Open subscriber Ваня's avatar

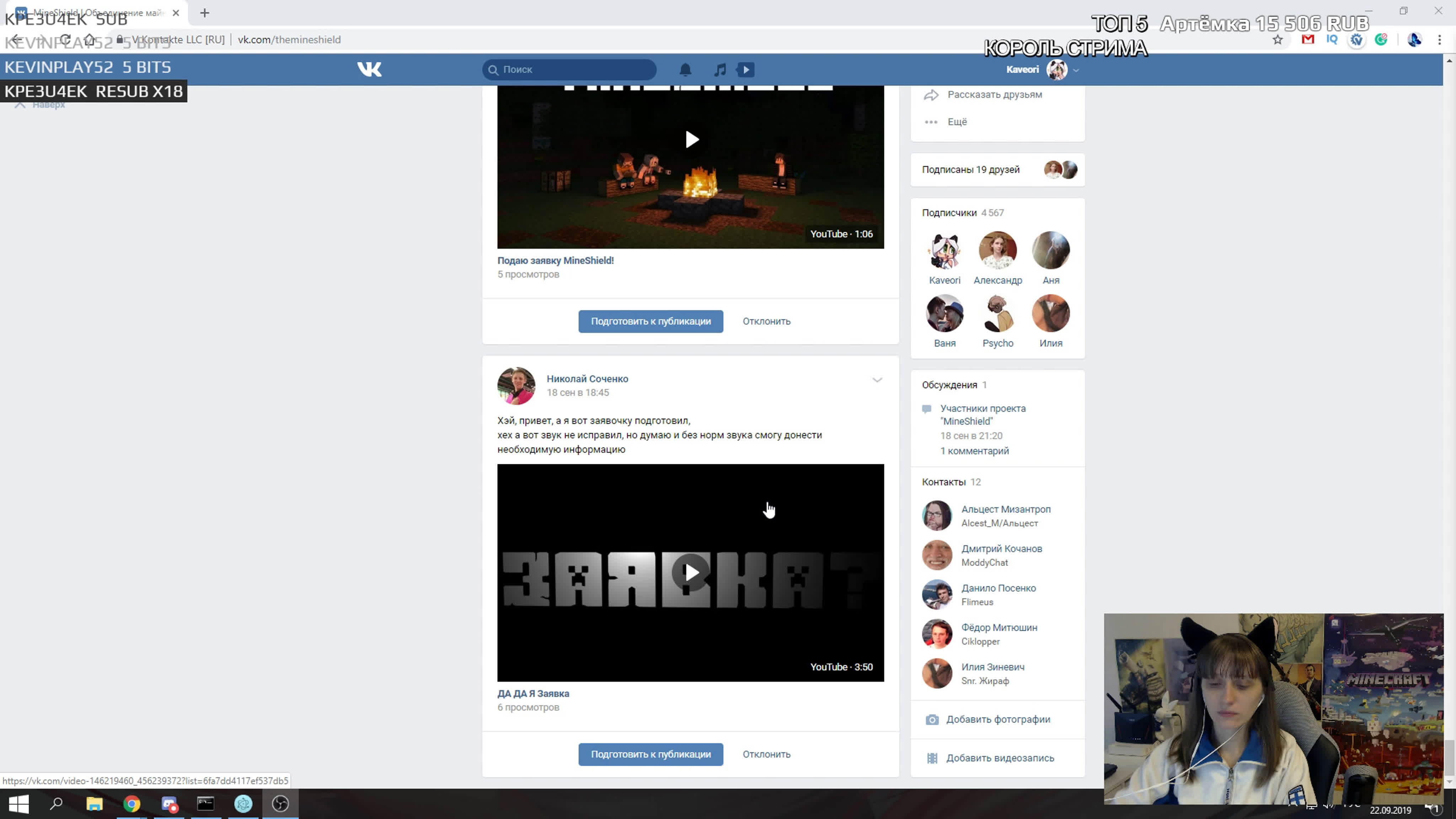click(x=944, y=313)
